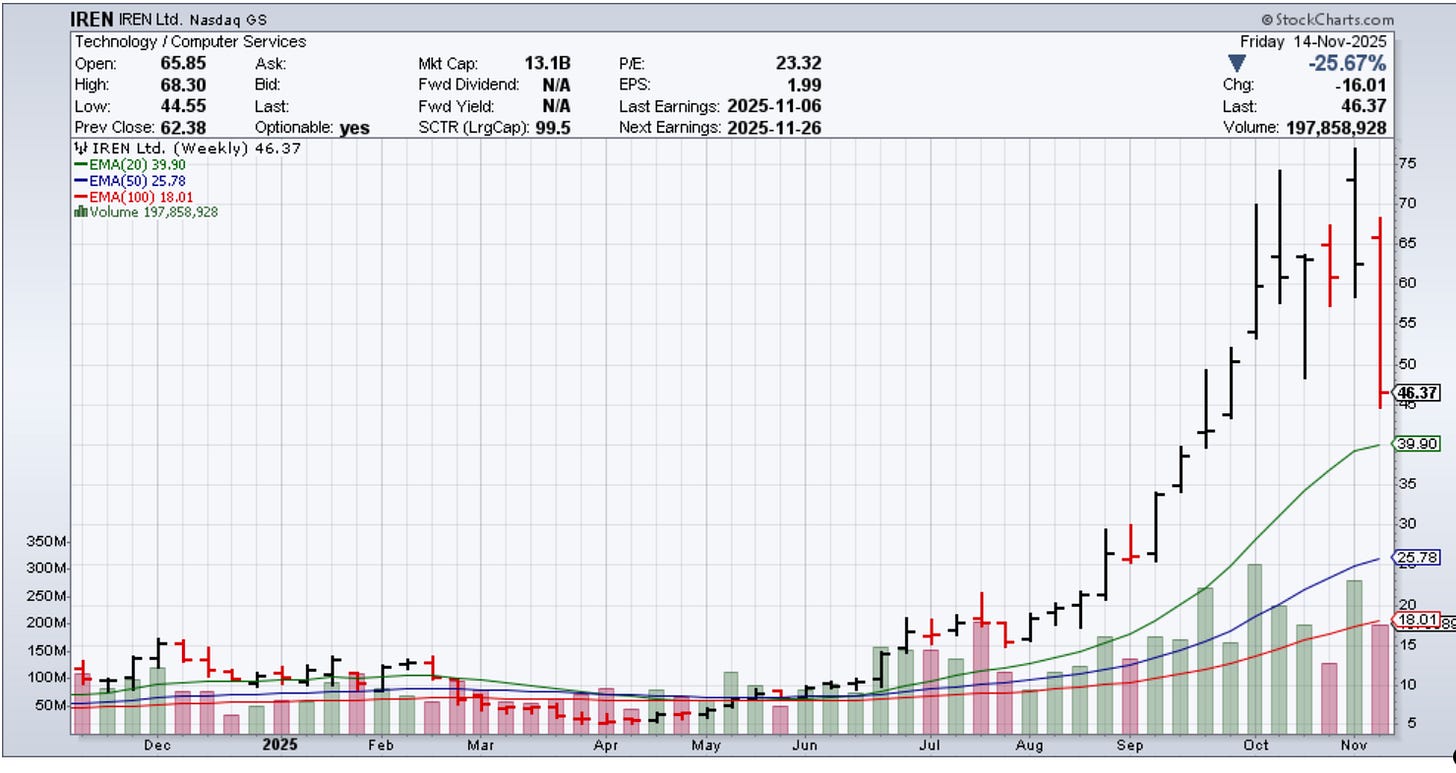
Task: Click the 'EMA(20) 39.90' legend entry
Action: (x=130, y=165)
